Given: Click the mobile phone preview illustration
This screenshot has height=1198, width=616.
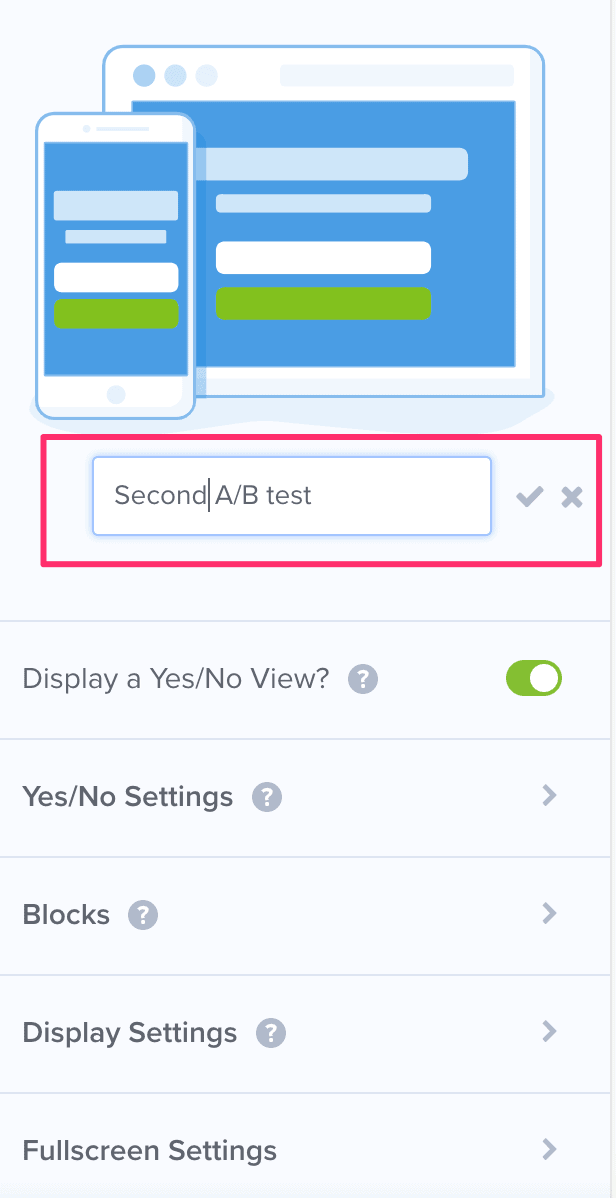Looking at the screenshot, I should (115, 263).
